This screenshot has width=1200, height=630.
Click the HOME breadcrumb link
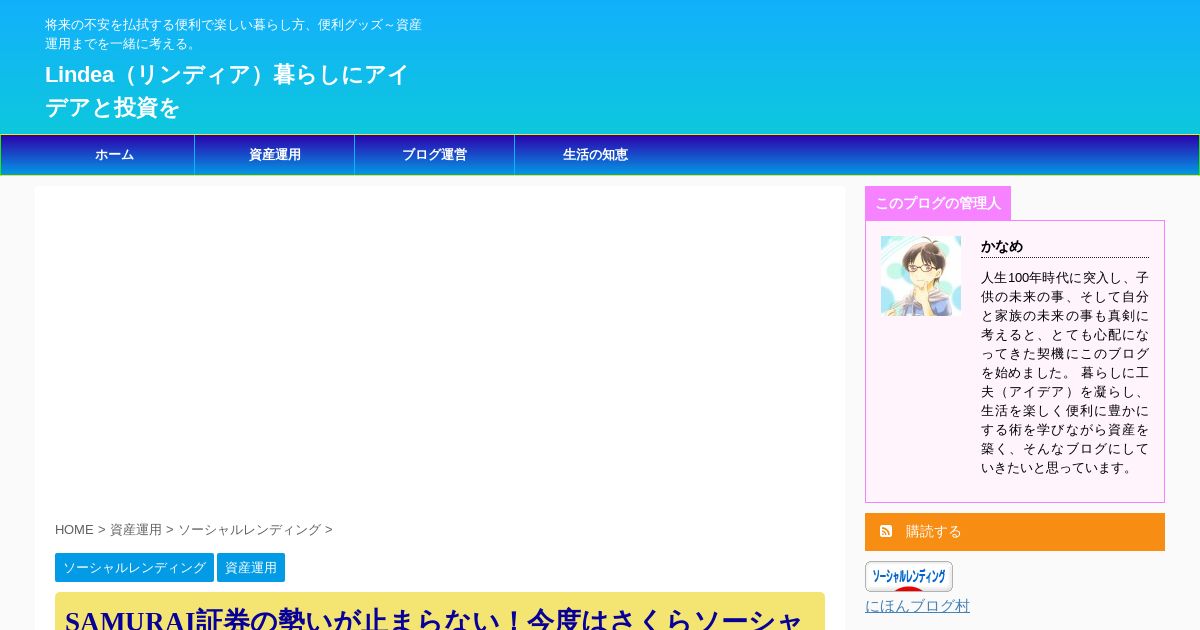(74, 530)
